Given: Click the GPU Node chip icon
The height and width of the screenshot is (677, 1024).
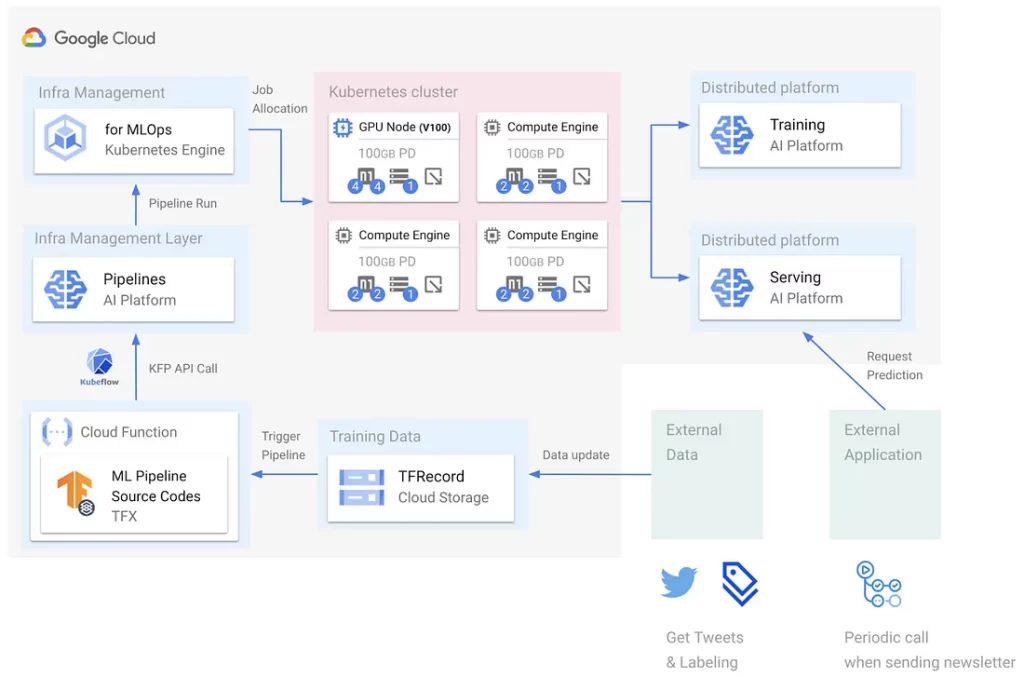Looking at the screenshot, I should [x=342, y=128].
